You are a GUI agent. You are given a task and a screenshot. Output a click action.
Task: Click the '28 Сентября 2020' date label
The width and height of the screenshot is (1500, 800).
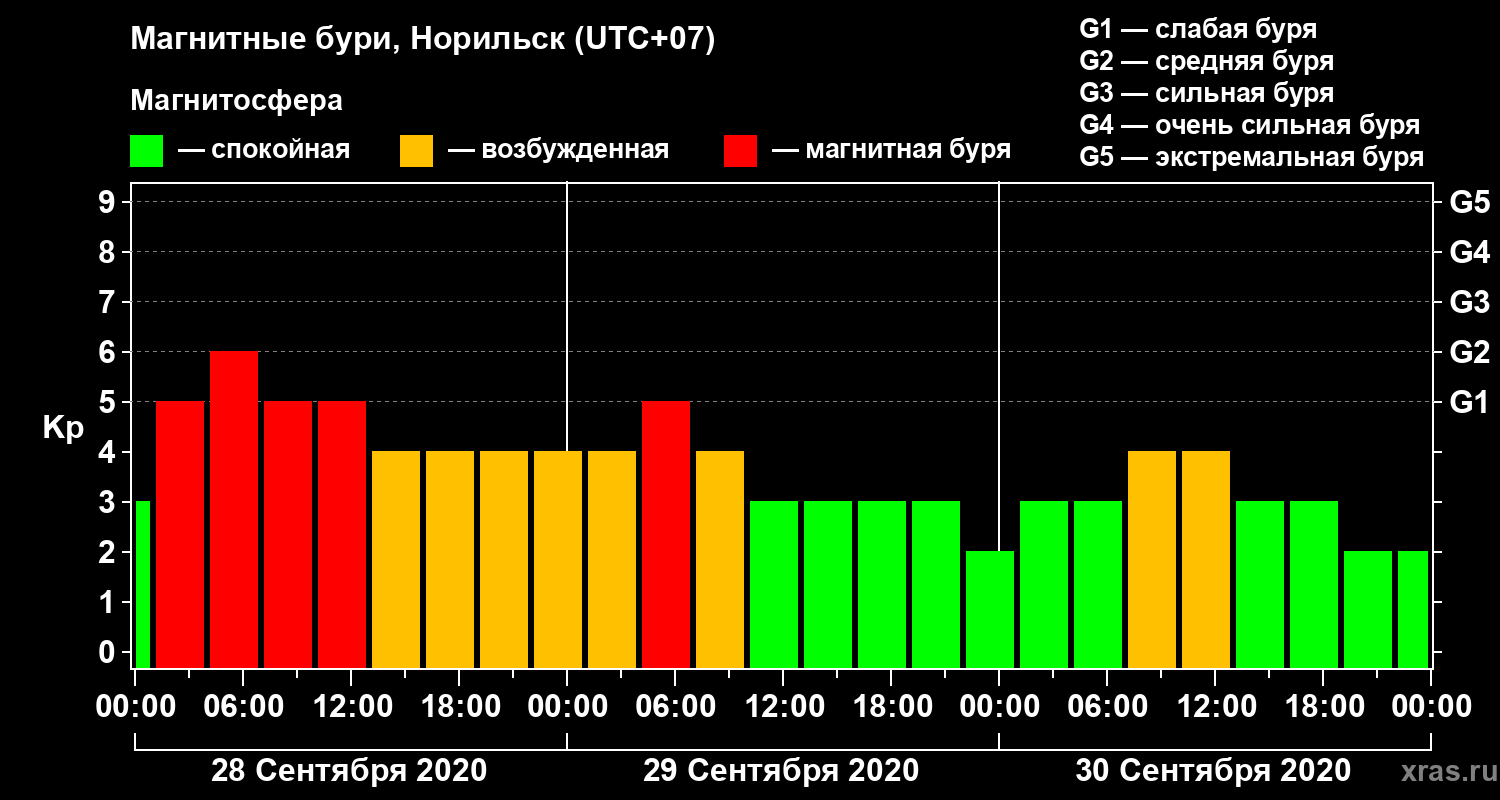(x=349, y=771)
